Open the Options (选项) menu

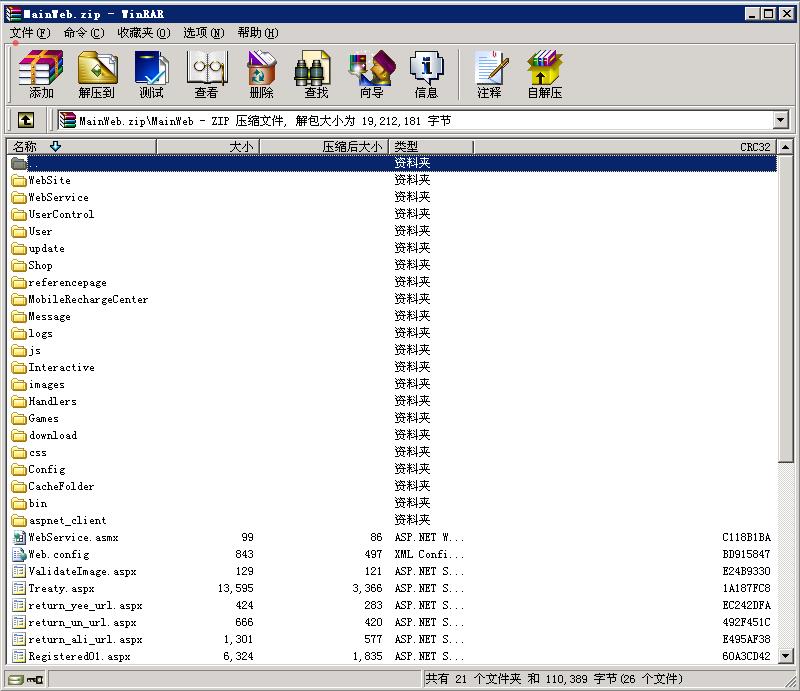[x=204, y=33]
